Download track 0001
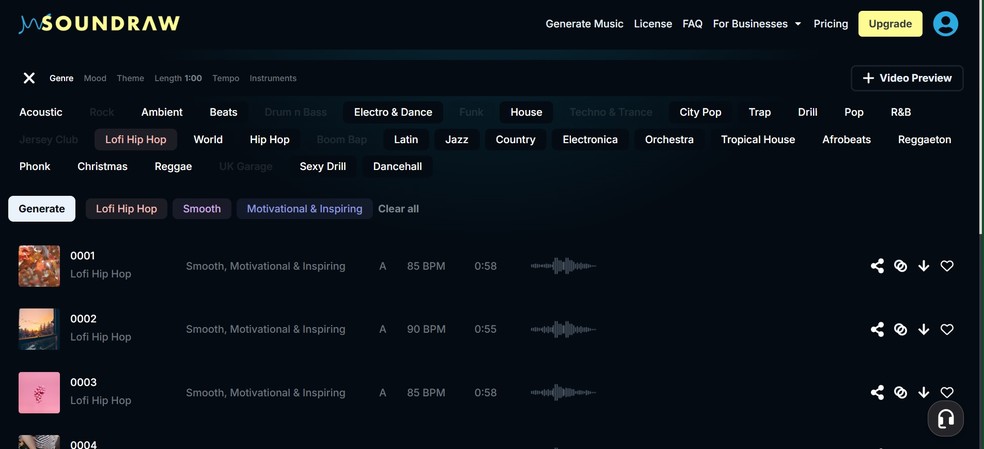Viewport: 984px width, 449px height. pyautogui.click(x=924, y=266)
